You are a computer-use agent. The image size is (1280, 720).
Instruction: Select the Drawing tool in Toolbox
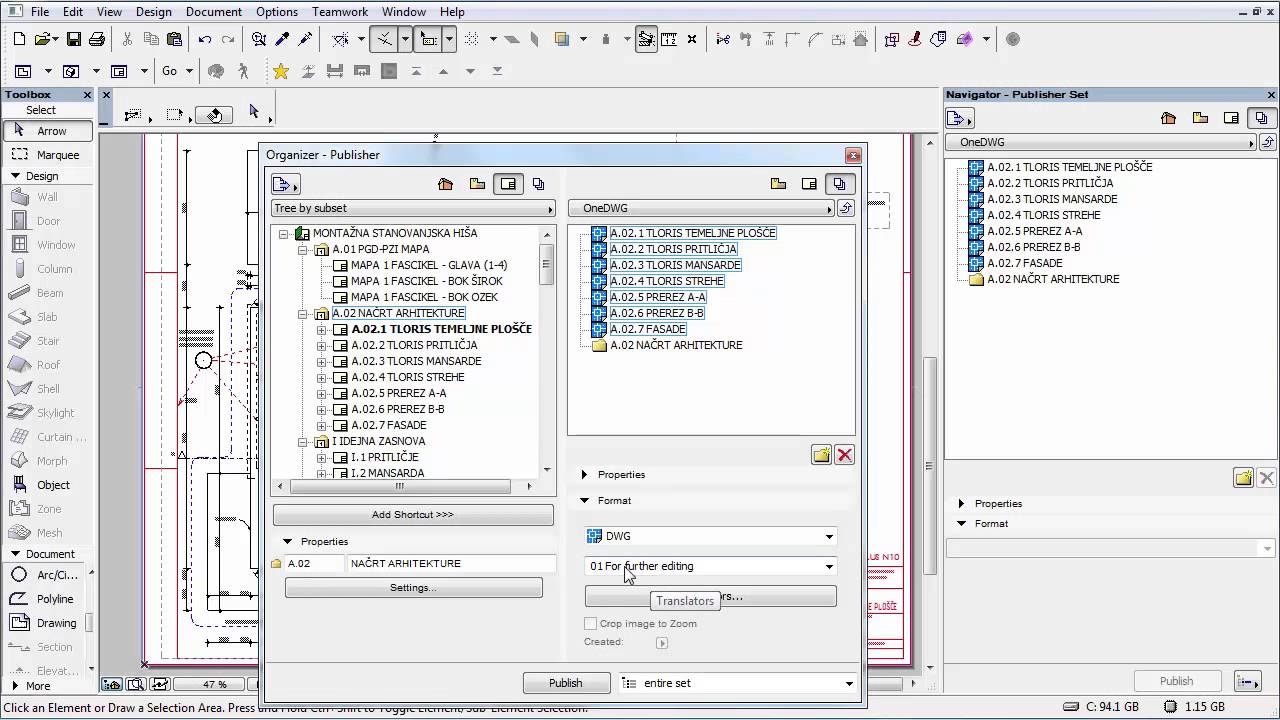pyautogui.click(x=47, y=623)
